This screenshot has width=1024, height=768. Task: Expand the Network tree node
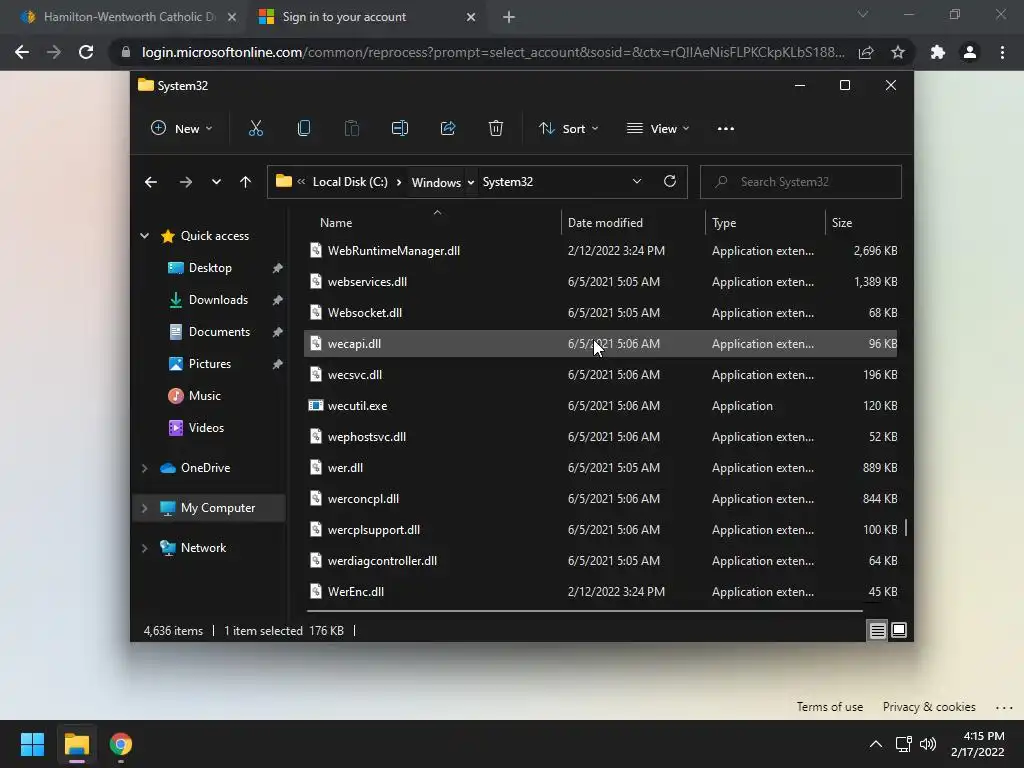[144, 548]
